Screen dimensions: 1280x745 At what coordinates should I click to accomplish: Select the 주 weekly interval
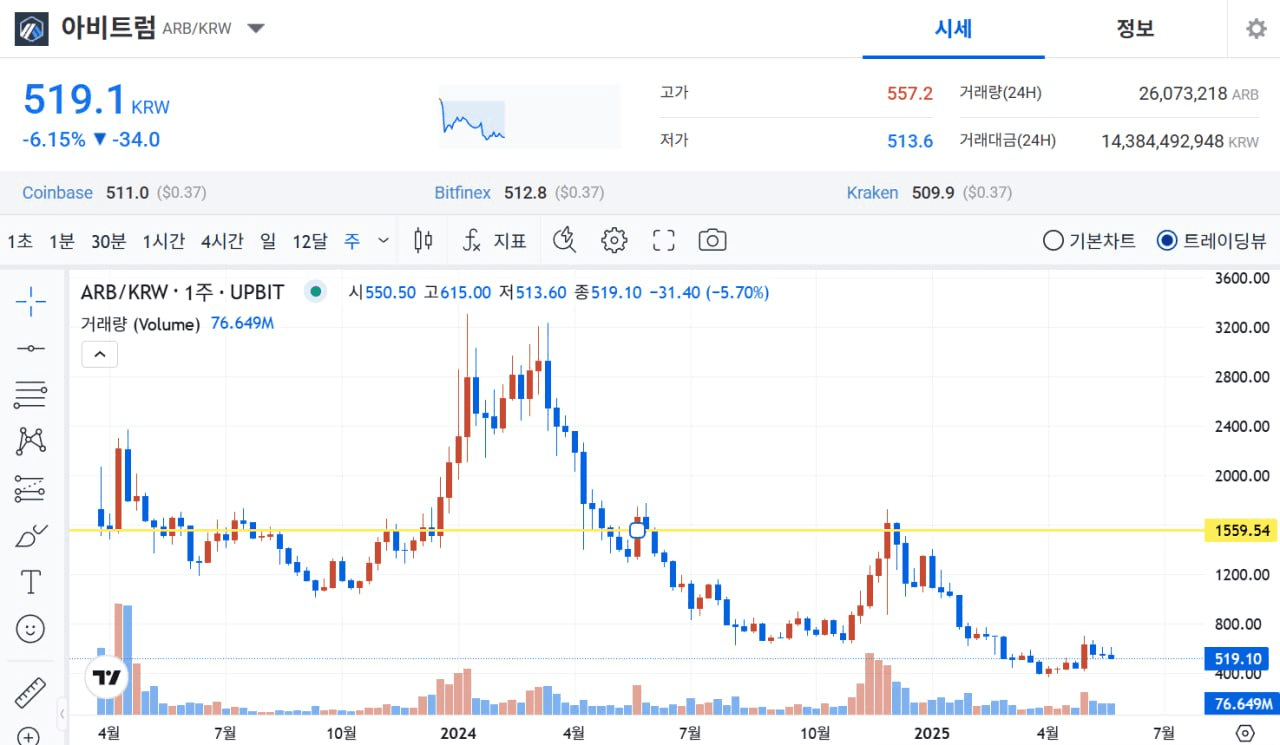352,241
